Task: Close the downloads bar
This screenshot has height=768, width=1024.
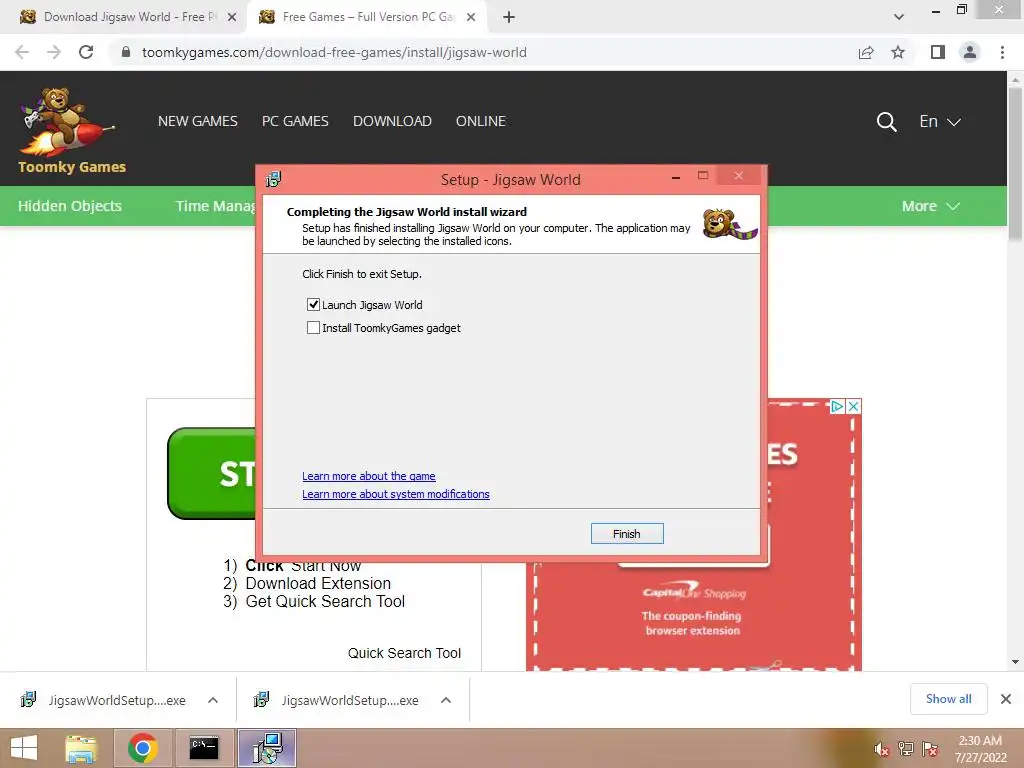Action: pyautogui.click(x=1006, y=699)
